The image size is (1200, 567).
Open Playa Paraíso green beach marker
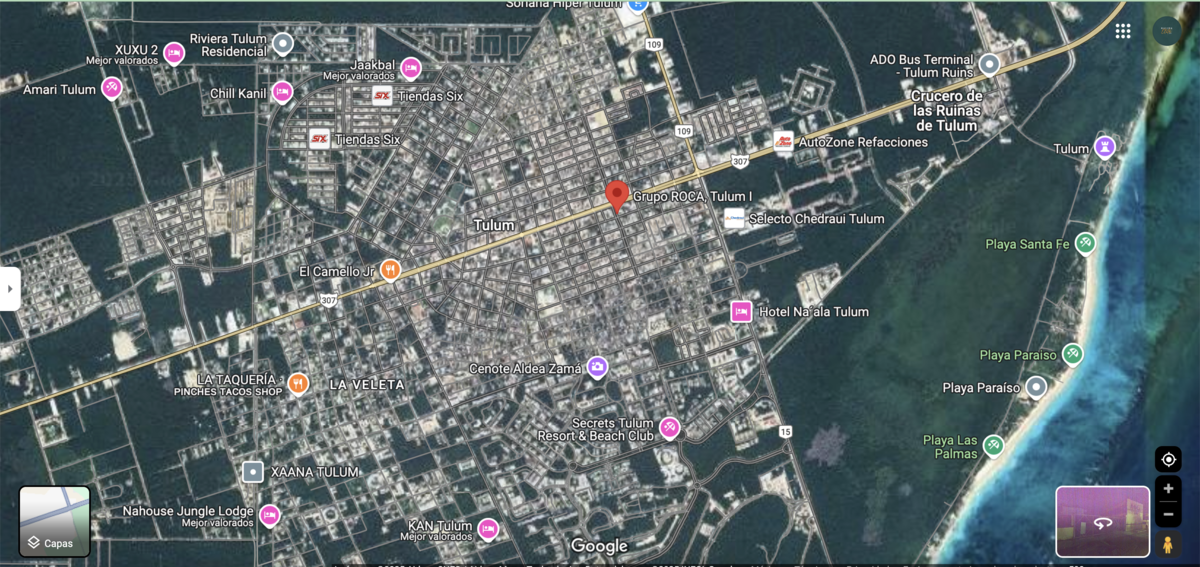point(1073,354)
